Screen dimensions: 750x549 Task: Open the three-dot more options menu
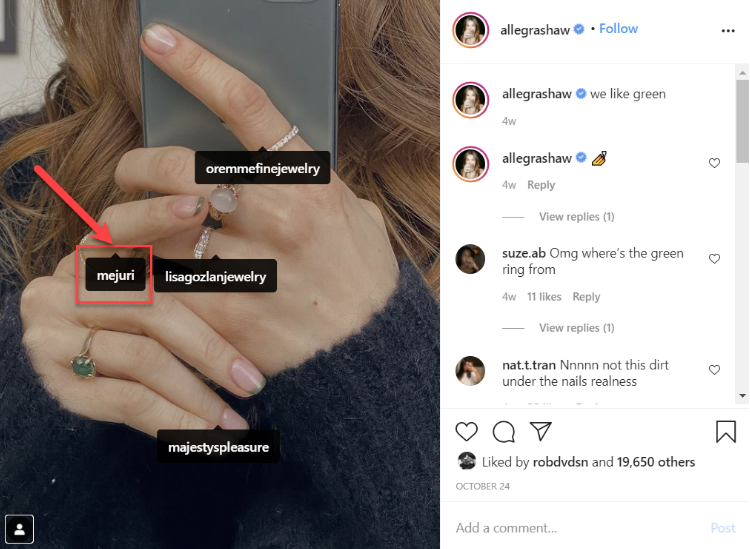pyautogui.click(x=728, y=31)
